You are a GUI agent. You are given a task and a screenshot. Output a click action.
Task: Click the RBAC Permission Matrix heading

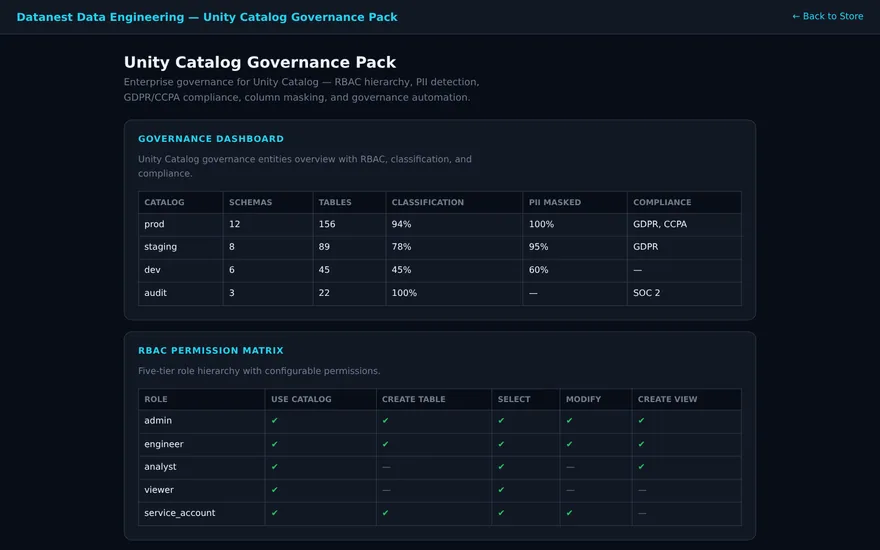pyautogui.click(x=211, y=350)
